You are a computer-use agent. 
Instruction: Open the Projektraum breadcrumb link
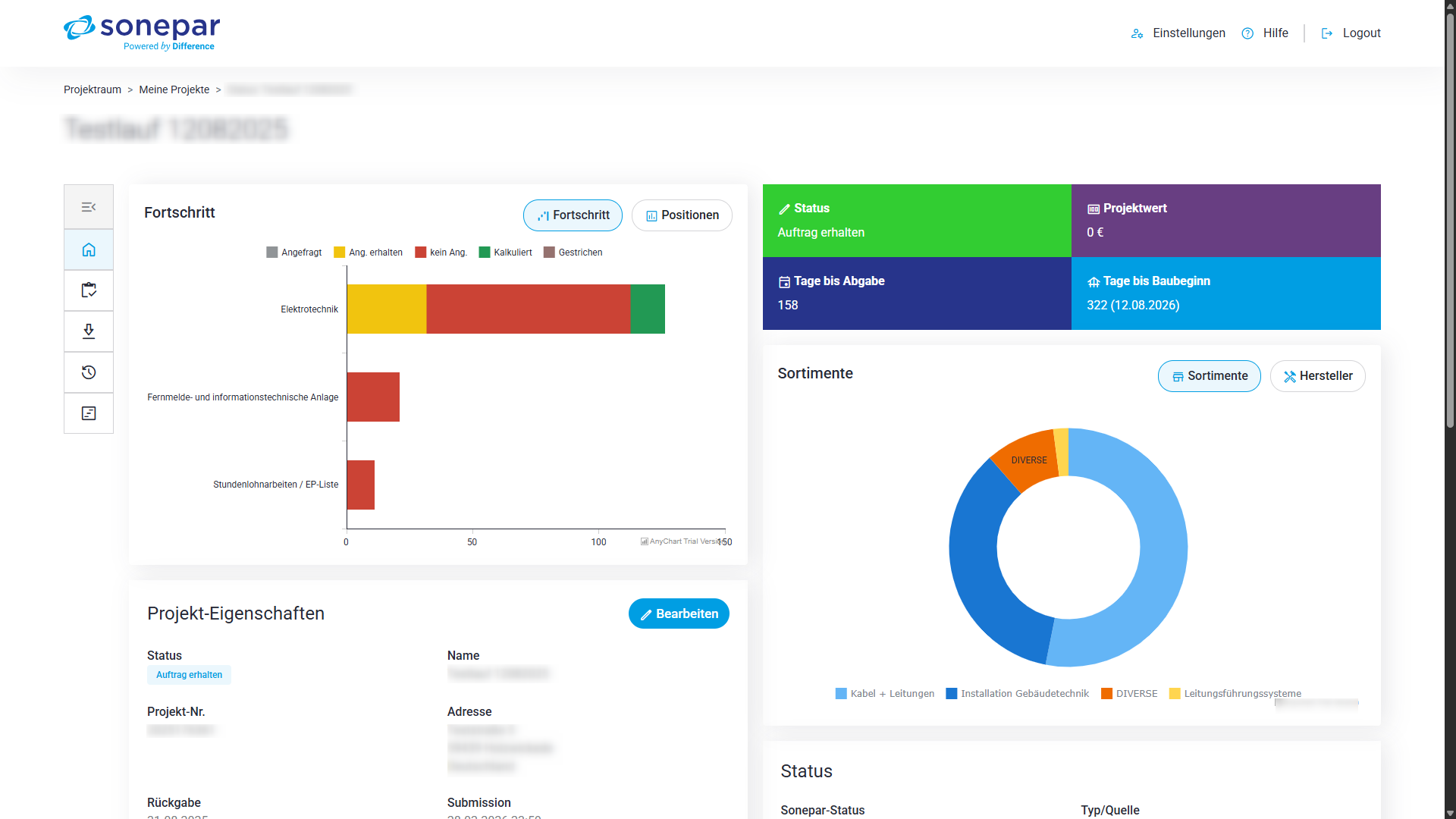92,89
